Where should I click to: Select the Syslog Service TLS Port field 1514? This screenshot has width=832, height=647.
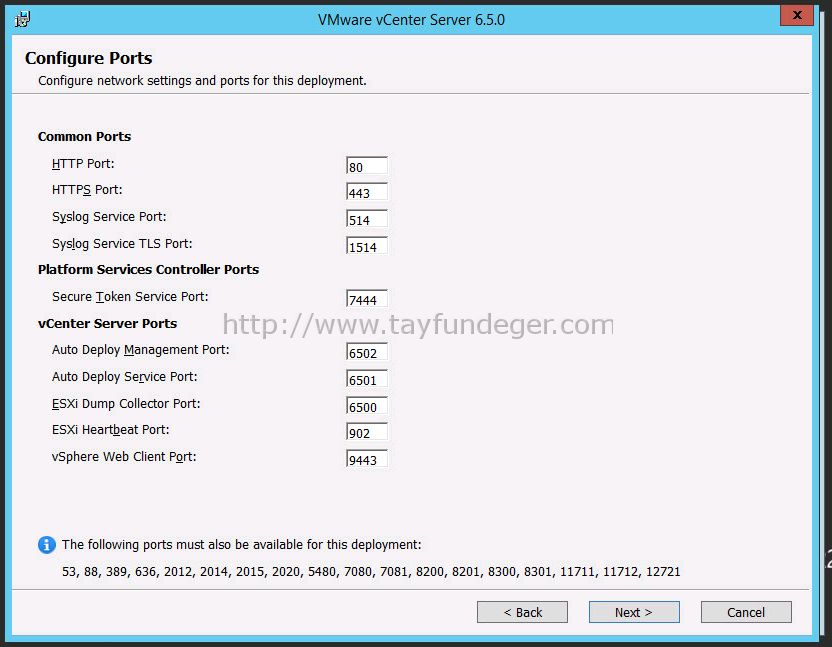click(x=367, y=246)
